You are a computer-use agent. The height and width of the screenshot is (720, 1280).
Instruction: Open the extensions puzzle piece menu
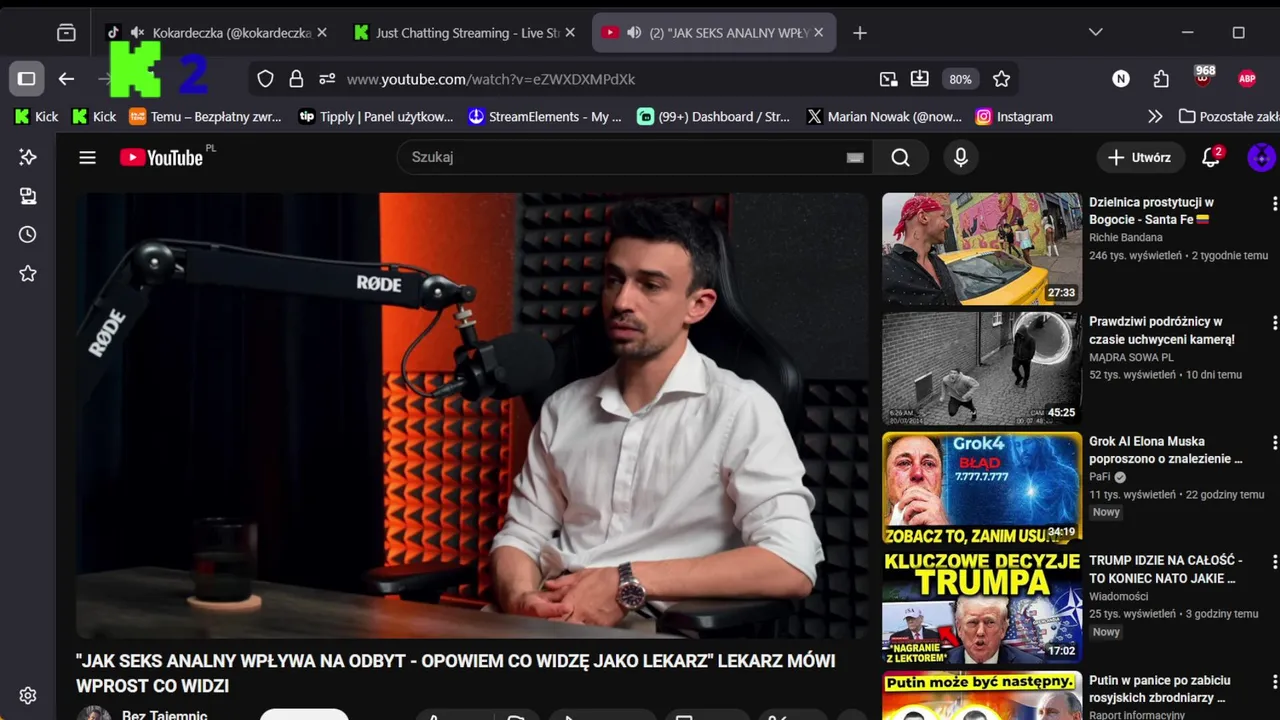tap(1161, 79)
